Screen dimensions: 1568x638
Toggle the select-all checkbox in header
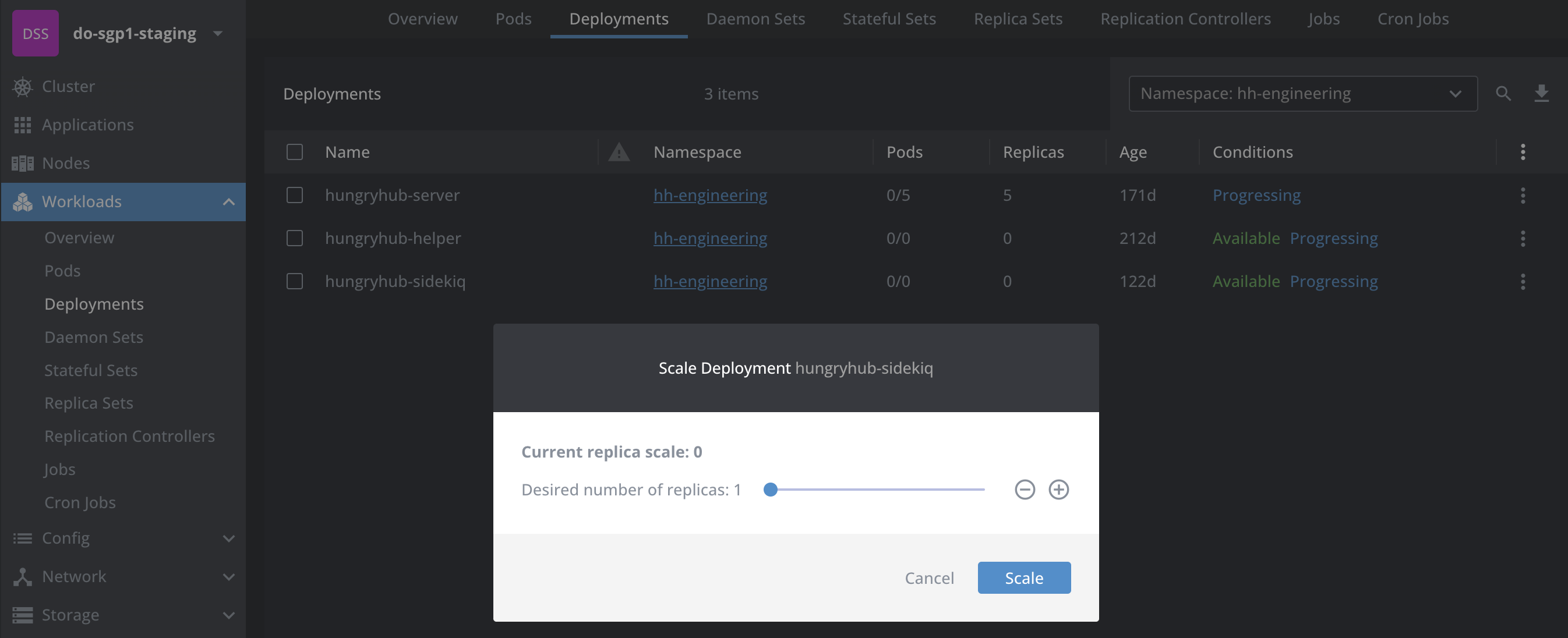pos(295,152)
